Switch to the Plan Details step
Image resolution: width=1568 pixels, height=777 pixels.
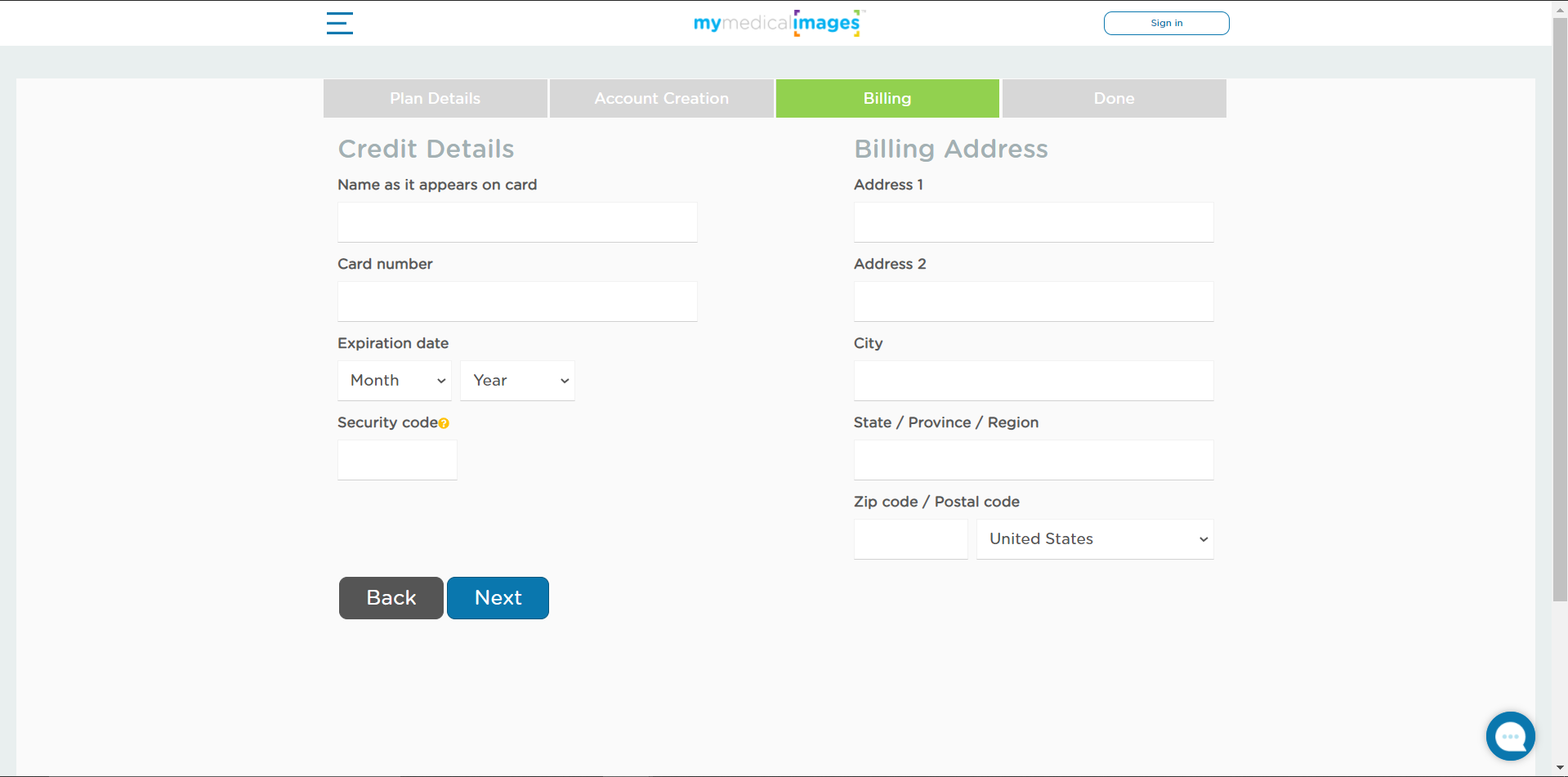(x=436, y=98)
